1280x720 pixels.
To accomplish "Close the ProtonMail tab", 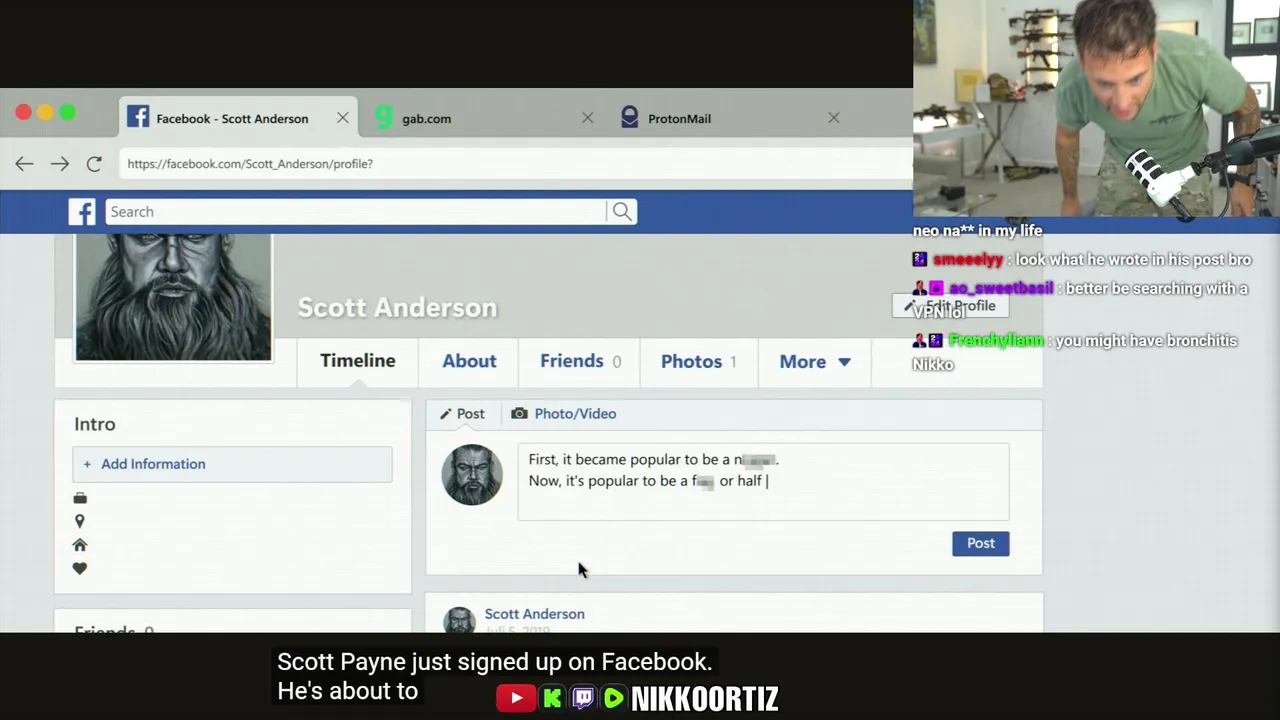I will tap(833, 118).
